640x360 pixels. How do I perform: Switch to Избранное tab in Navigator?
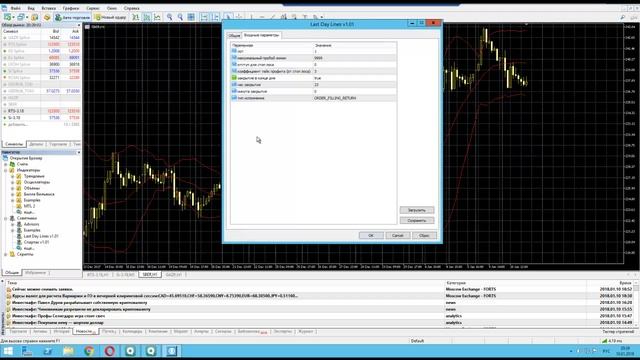click(x=37, y=273)
